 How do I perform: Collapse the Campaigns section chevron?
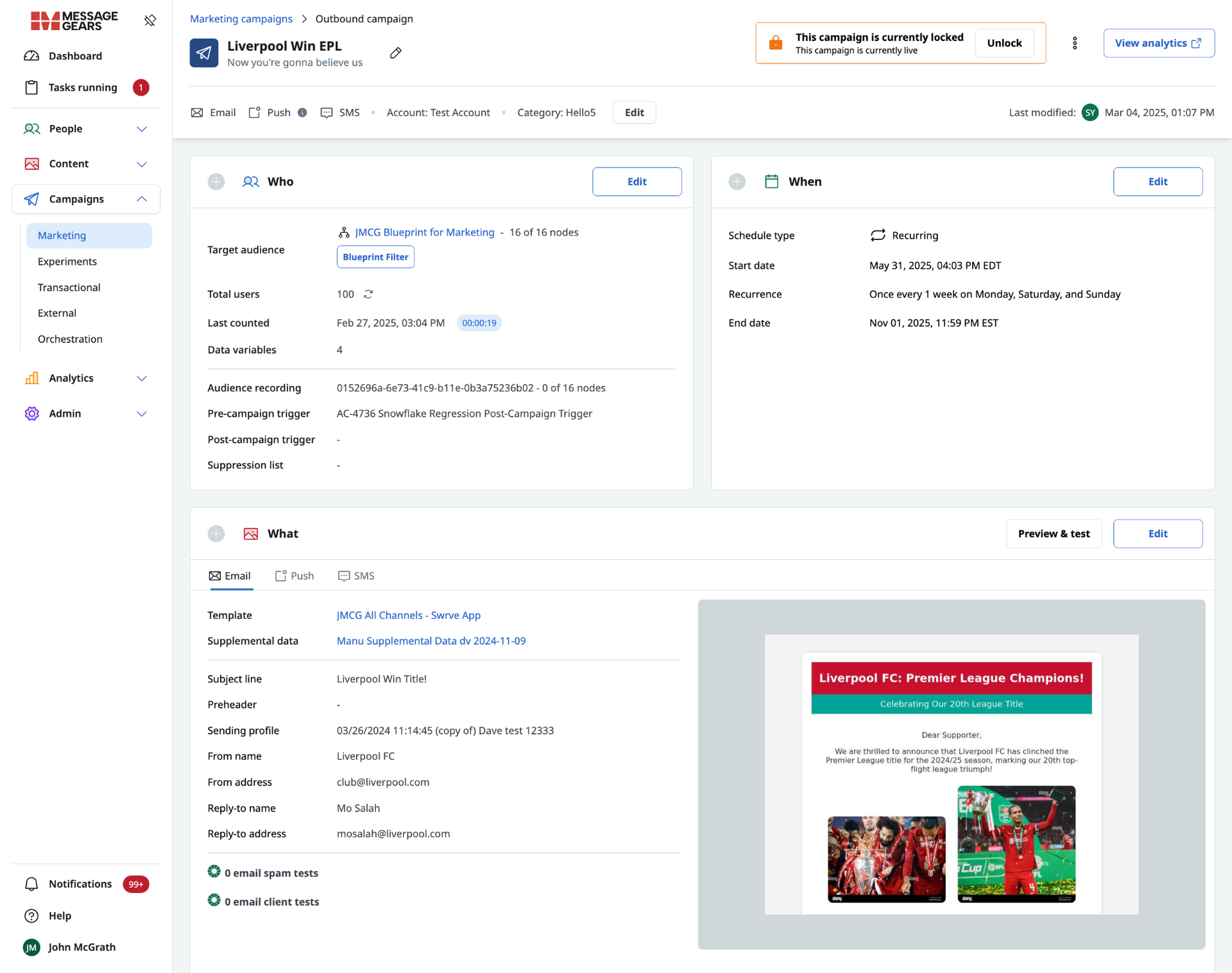[x=142, y=199]
